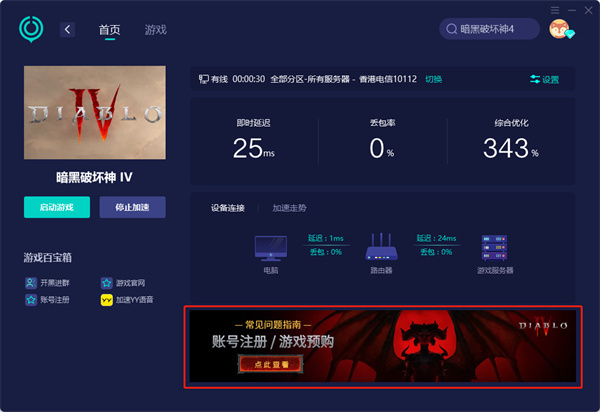Click the 点此查看 banner button
The width and height of the screenshot is (600, 412).
pos(271,364)
